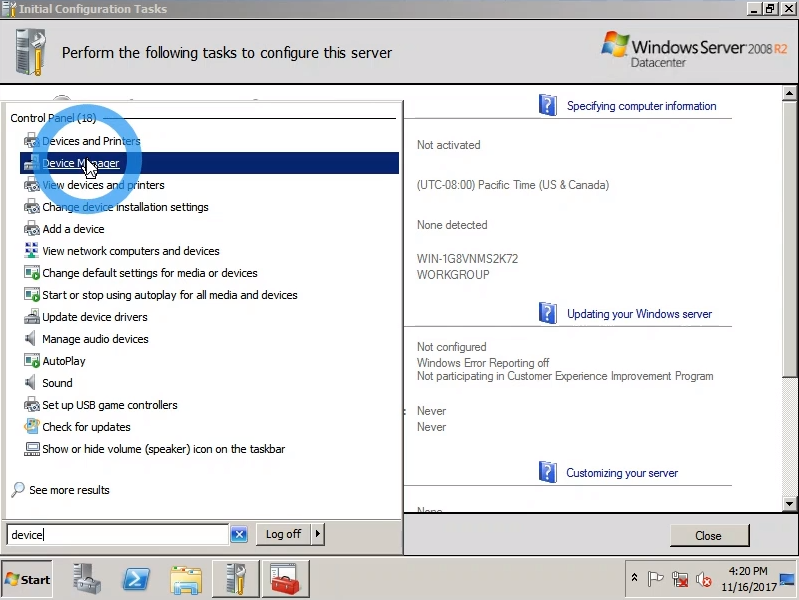Screen dimensions: 799x600
Task: Click the Sound speaker icon
Action: (x=31, y=383)
